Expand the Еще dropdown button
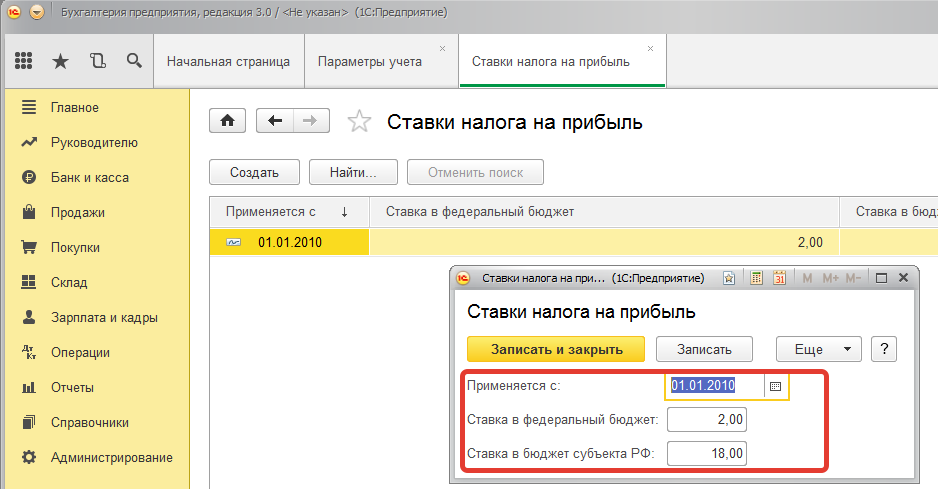This screenshot has width=938, height=489. pyautogui.click(x=818, y=349)
